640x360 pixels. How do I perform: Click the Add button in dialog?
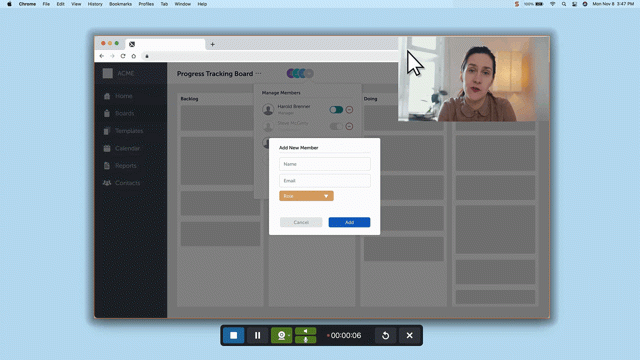[349, 222]
